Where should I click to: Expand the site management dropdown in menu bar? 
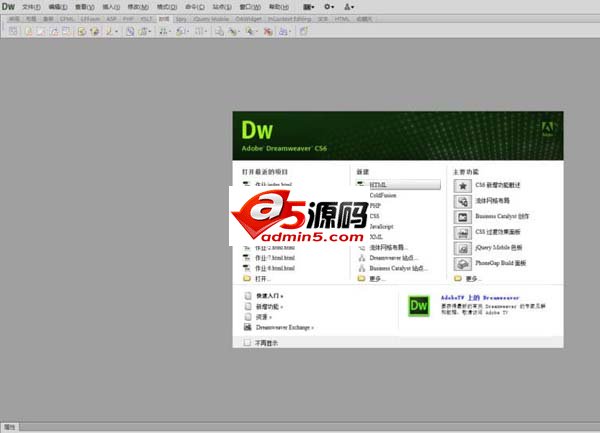coord(349,7)
